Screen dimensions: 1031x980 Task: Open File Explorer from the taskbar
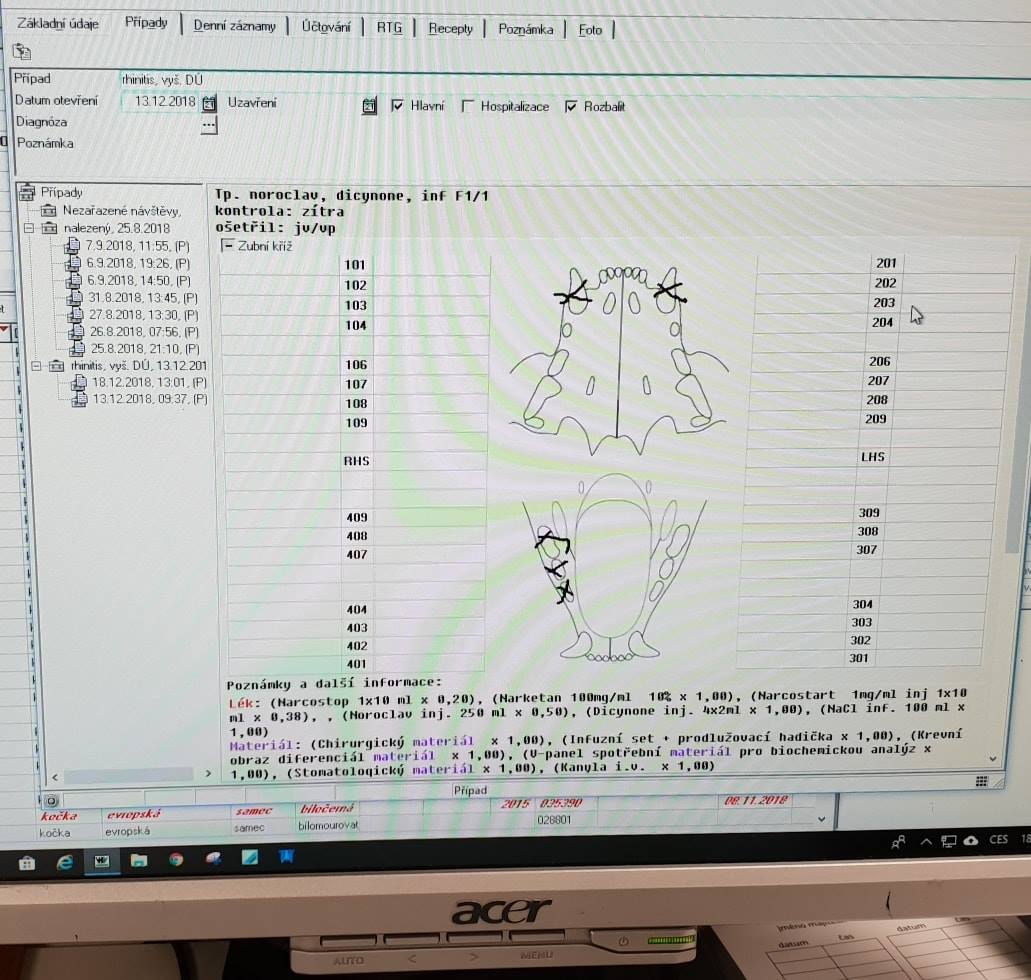139,860
